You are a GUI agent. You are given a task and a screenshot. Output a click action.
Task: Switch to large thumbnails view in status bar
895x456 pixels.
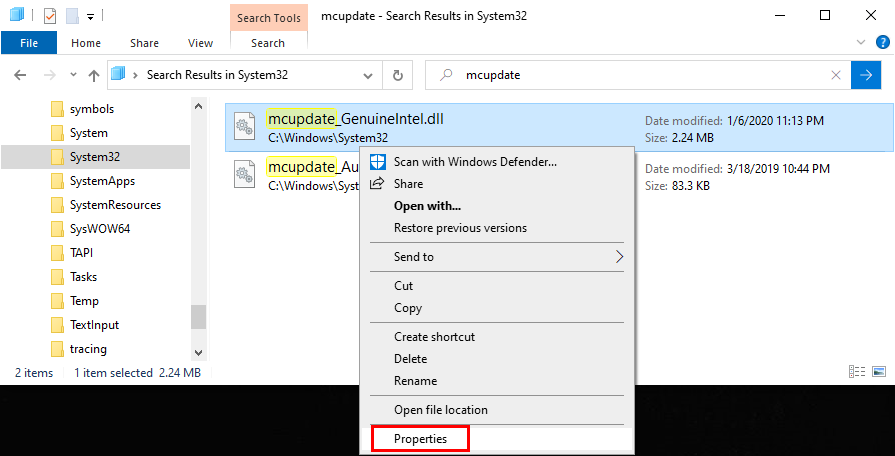coord(879,372)
